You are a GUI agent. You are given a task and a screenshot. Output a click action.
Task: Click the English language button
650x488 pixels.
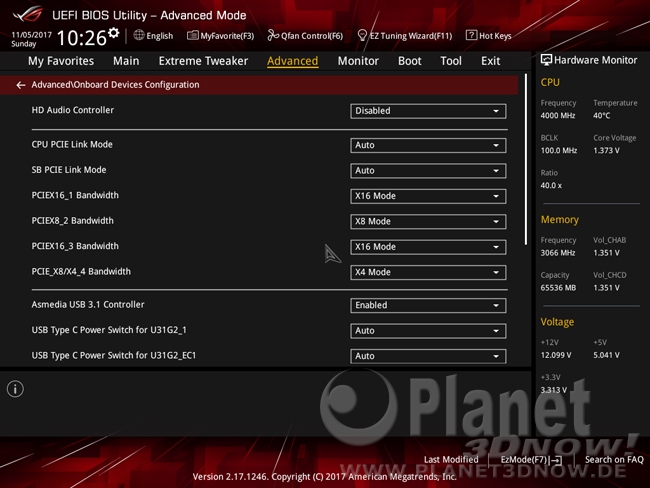click(x=153, y=36)
